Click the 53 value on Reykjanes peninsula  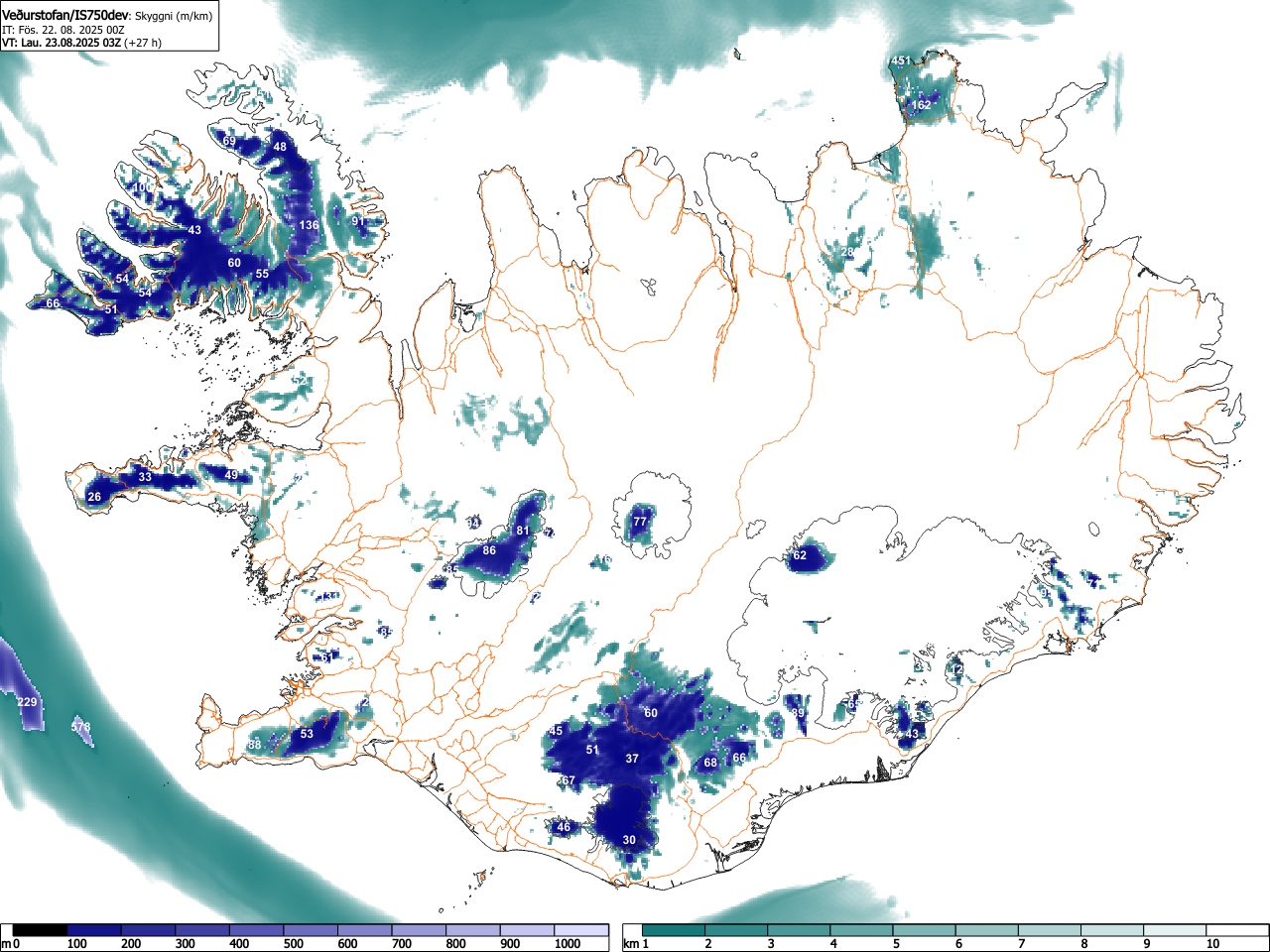(x=307, y=734)
